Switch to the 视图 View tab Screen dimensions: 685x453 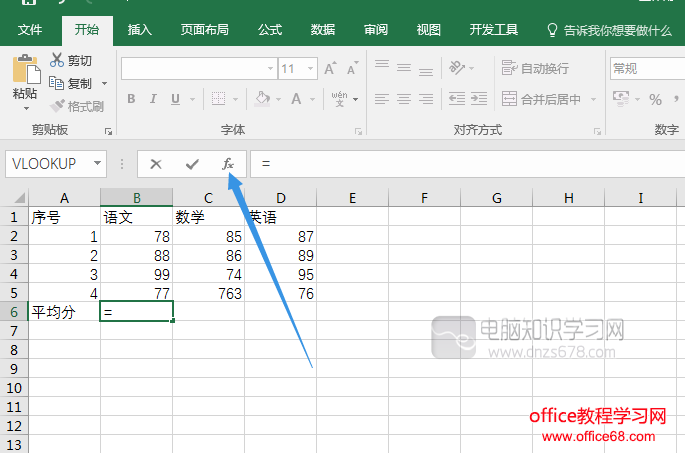(429, 30)
